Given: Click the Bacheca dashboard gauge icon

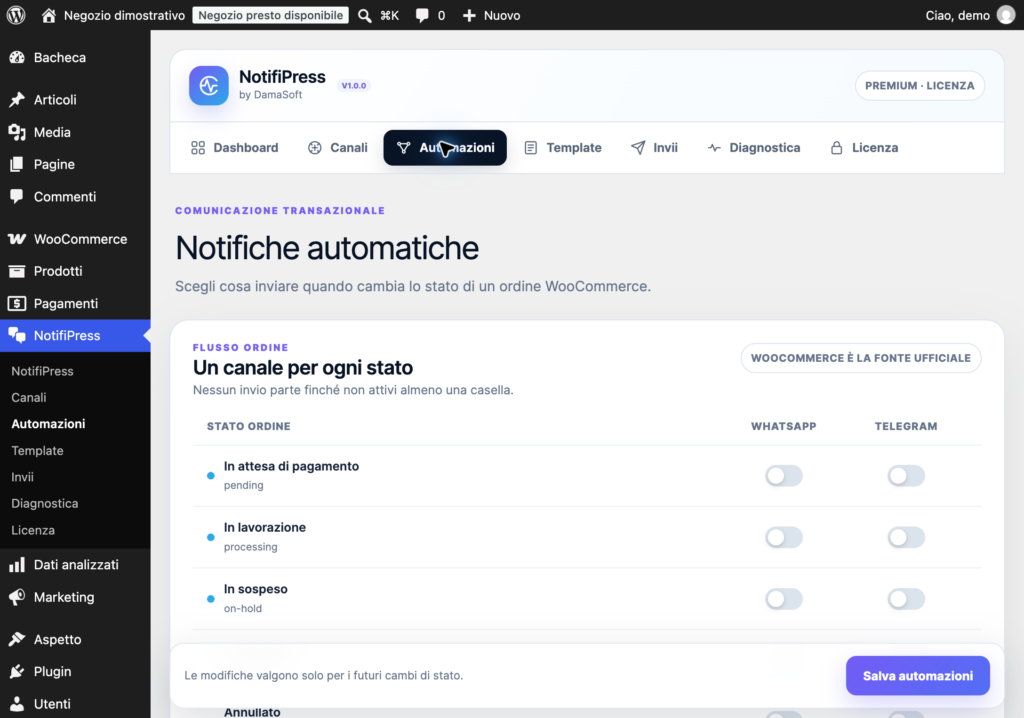Looking at the screenshot, I should (17, 57).
